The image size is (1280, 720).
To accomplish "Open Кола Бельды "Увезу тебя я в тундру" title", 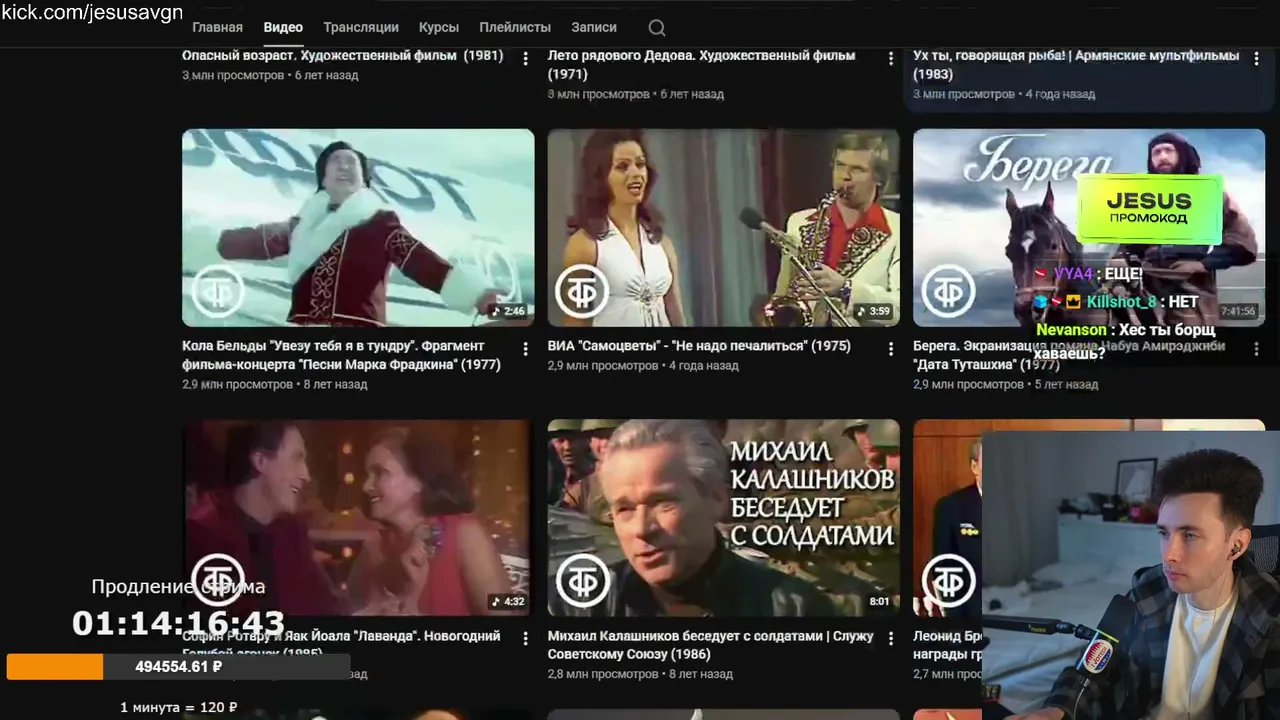I will 341,355.
